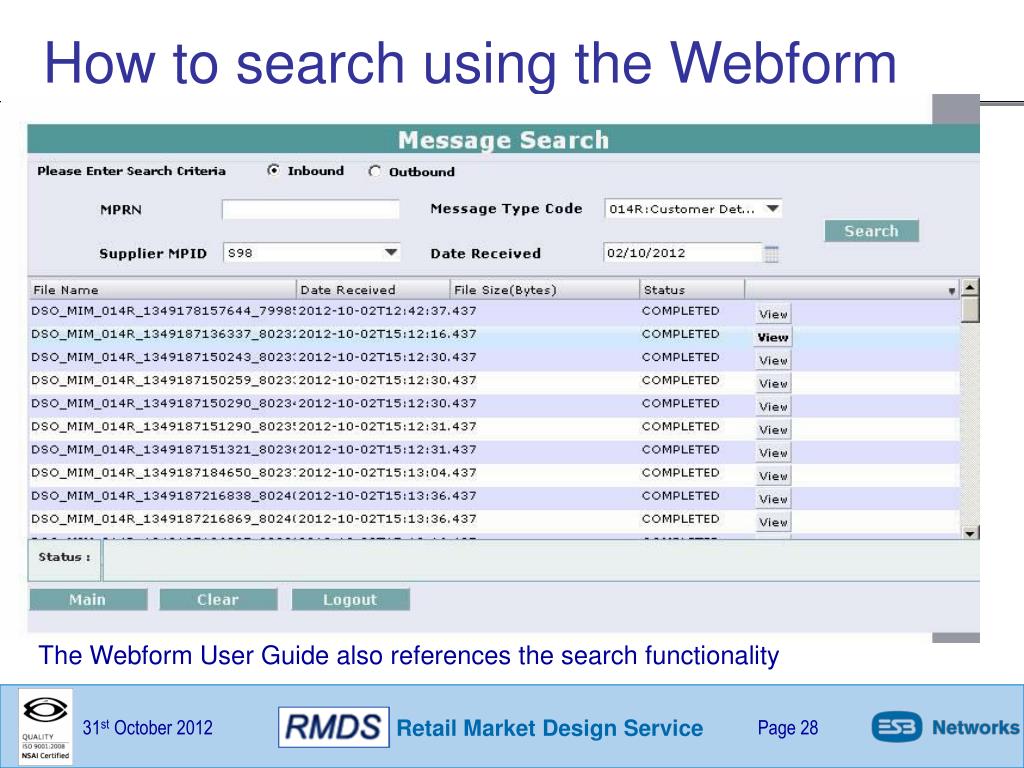Click the results list scroll-up arrow
The height and width of the screenshot is (768, 1024).
(x=970, y=287)
